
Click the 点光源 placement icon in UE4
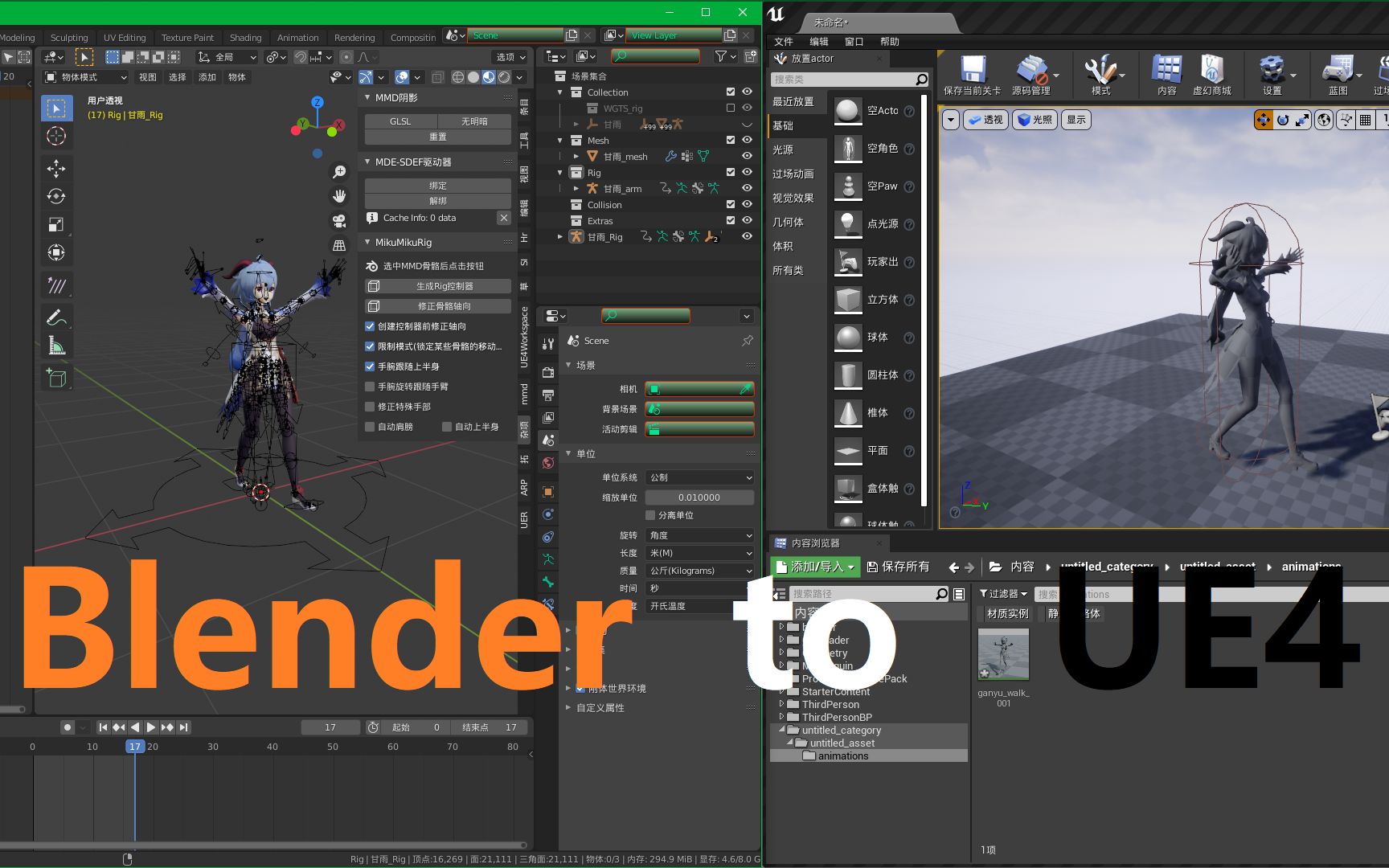click(847, 223)
